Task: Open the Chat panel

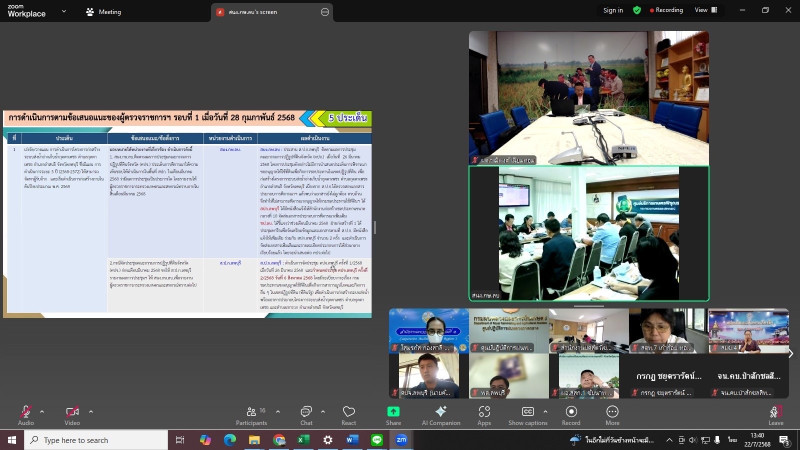Action: [306, 412]
